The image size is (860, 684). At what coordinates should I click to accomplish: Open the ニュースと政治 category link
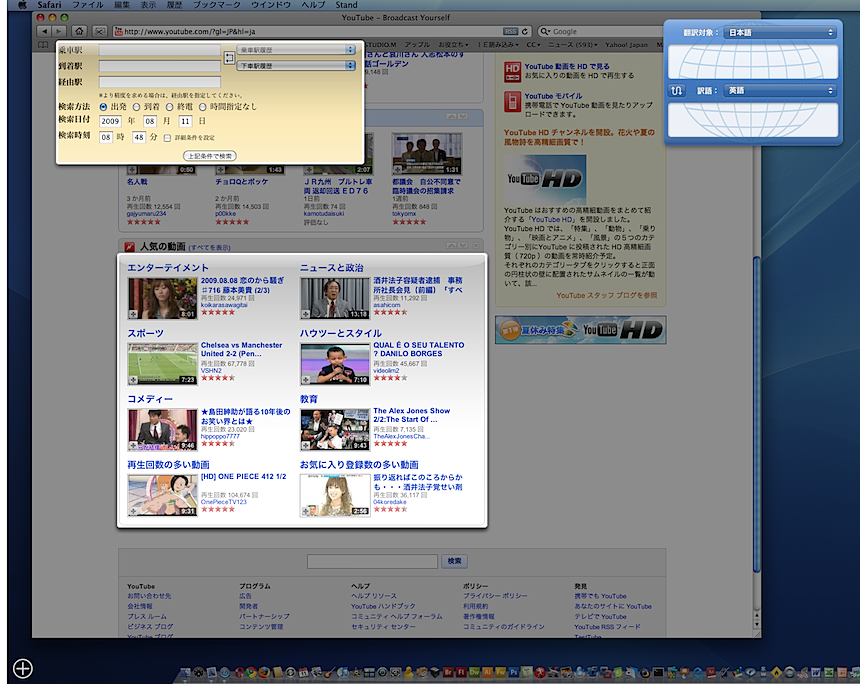pos(331,268)
